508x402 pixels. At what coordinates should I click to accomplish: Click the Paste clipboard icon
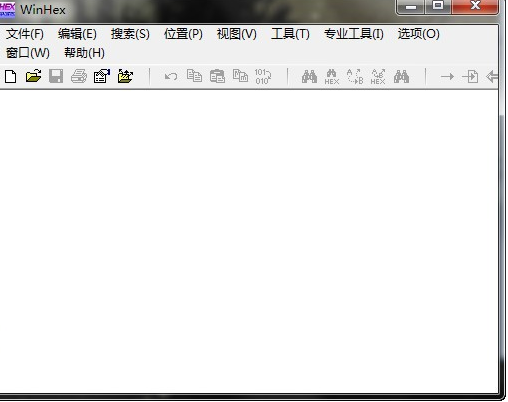[217, 76]
